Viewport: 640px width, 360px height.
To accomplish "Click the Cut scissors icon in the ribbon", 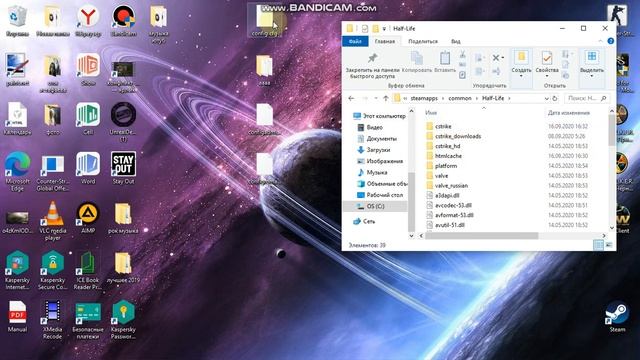I will [462, 54].
